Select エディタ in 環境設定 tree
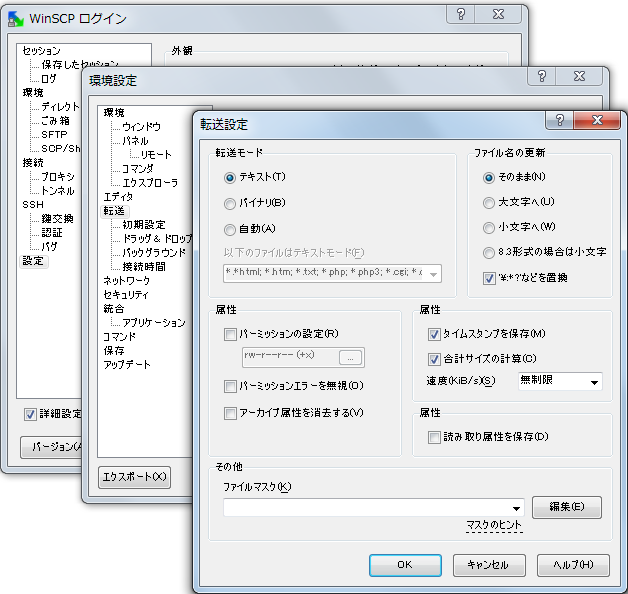 pos(118,197)
